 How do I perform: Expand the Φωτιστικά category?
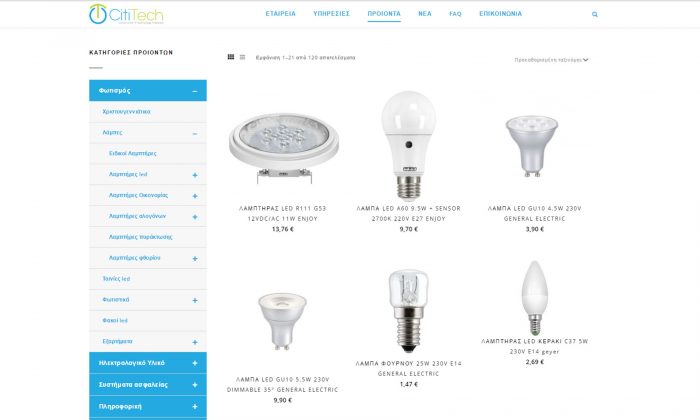pyautogui.click(x=195, y=300)
